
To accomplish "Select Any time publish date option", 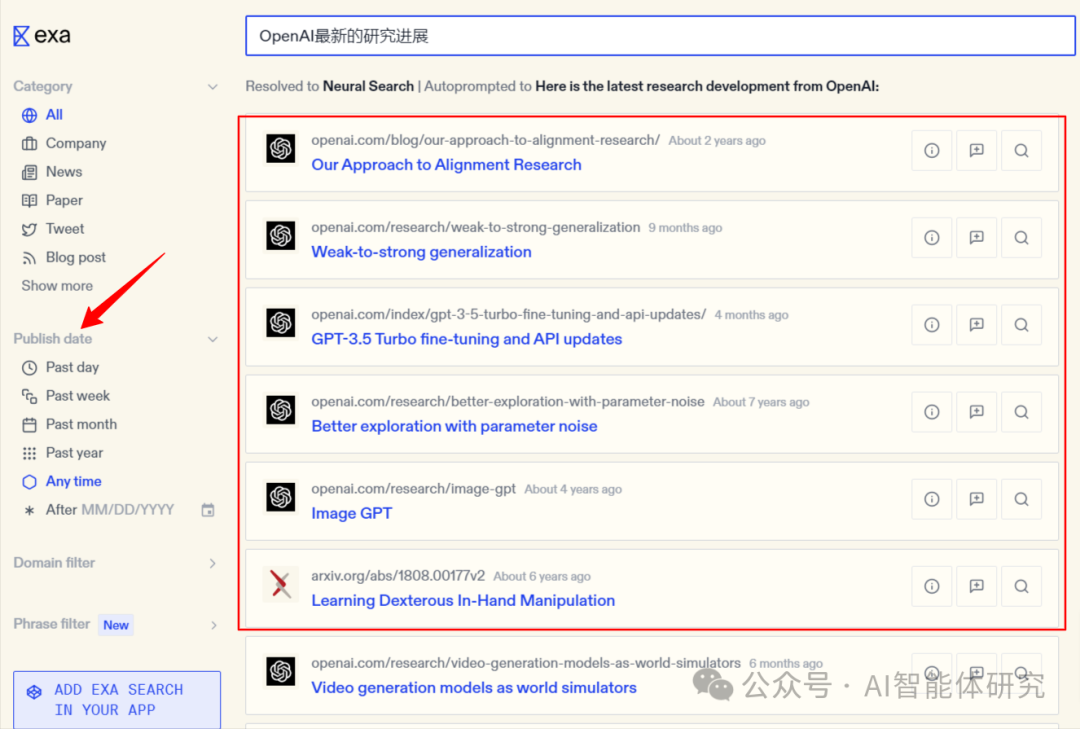I will tap(61, 482).
